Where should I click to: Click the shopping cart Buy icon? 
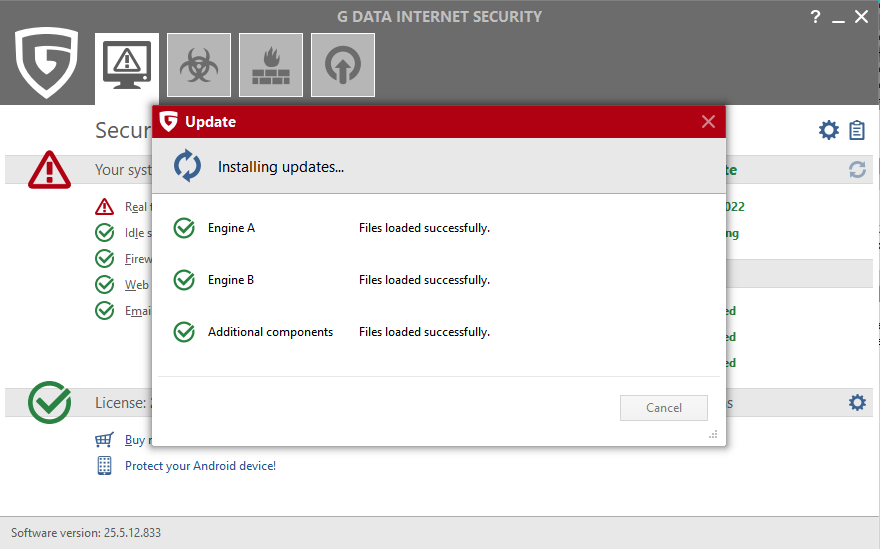click(104, 439)
